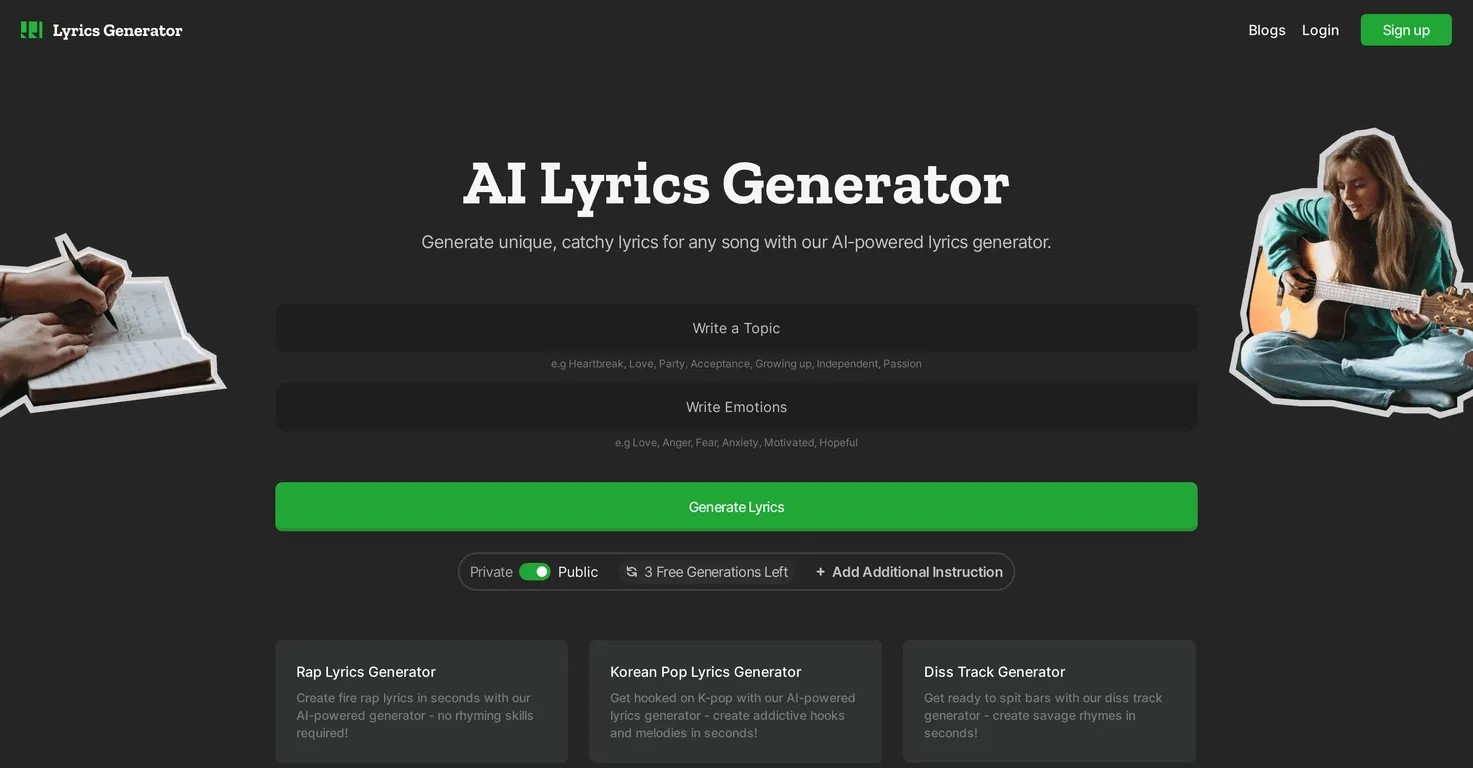Click the green Sign up button
This screenshot has width=1473, height=768.
[1406, 30]
